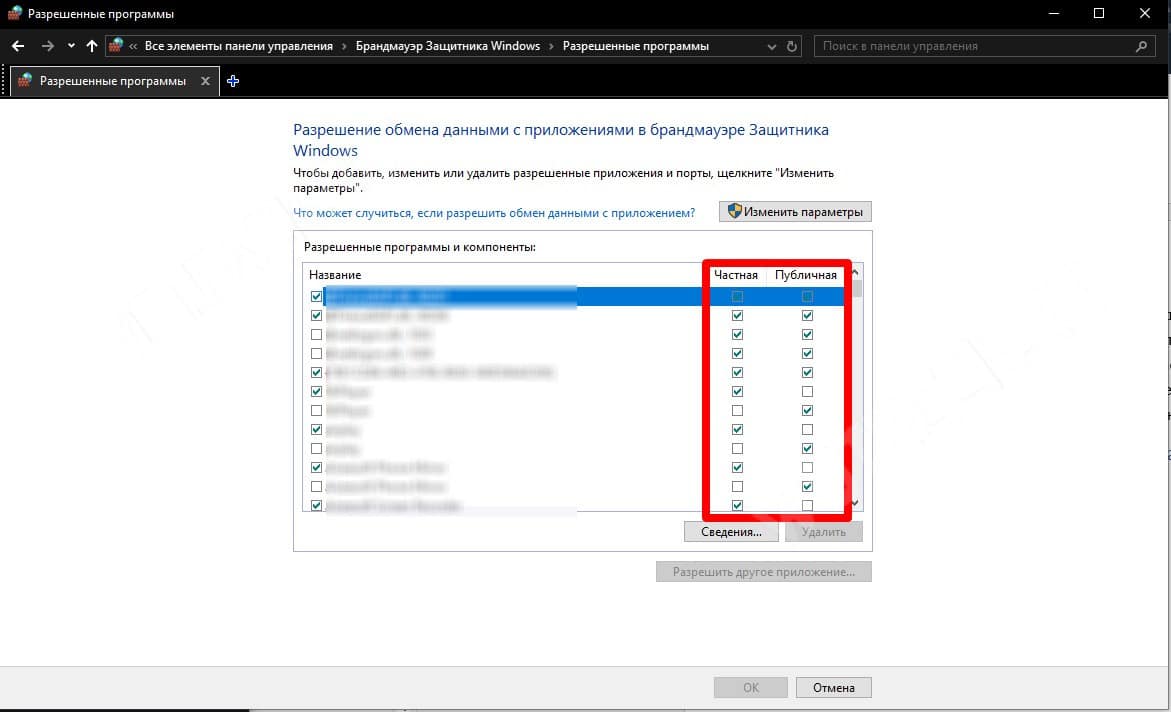Select the Разрешенные программы tab
Image resolution: width=1171 pixels, height=712 pixels.
click(112, 81)
